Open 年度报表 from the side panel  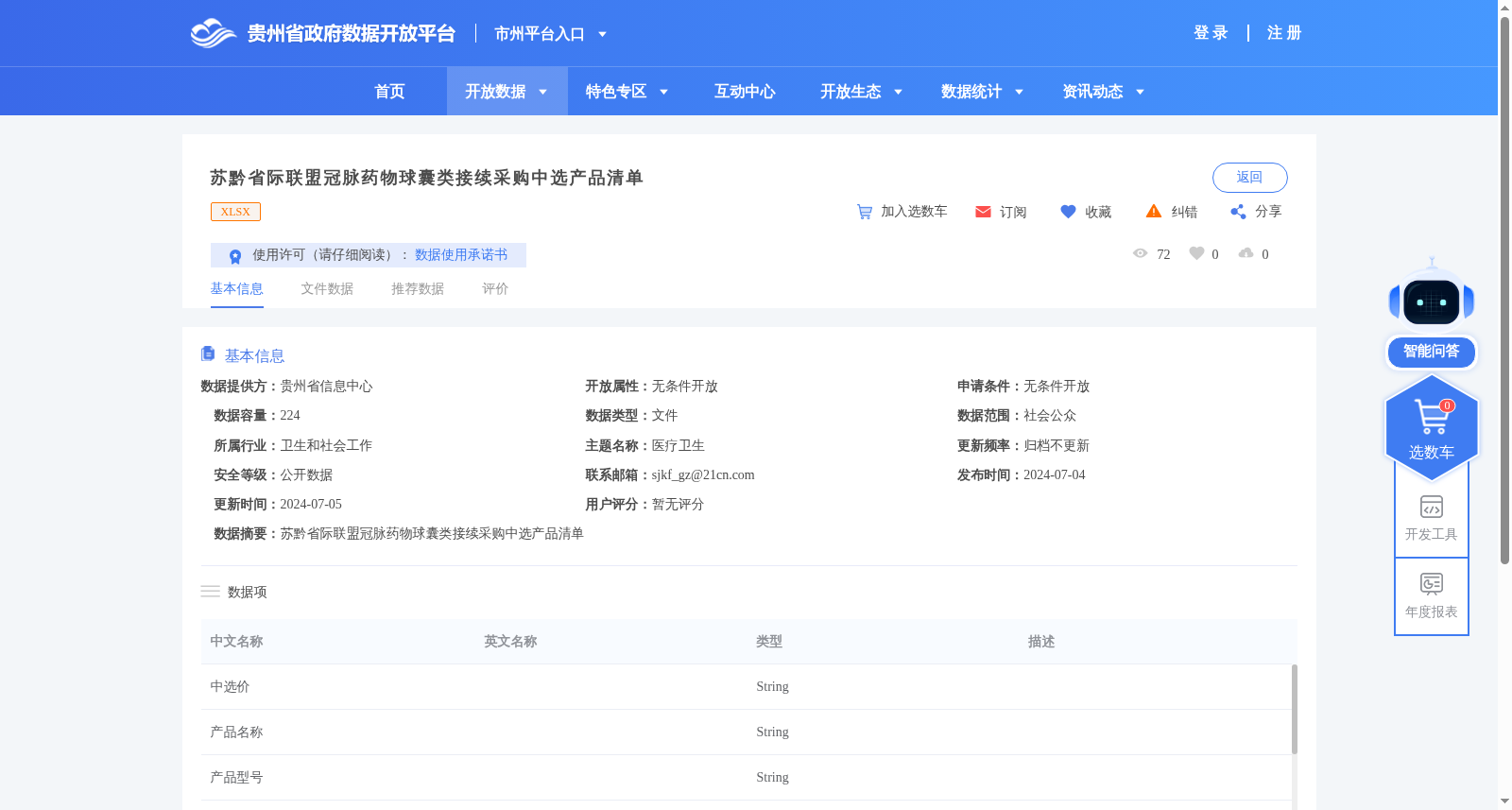(x=1432, y=596)
